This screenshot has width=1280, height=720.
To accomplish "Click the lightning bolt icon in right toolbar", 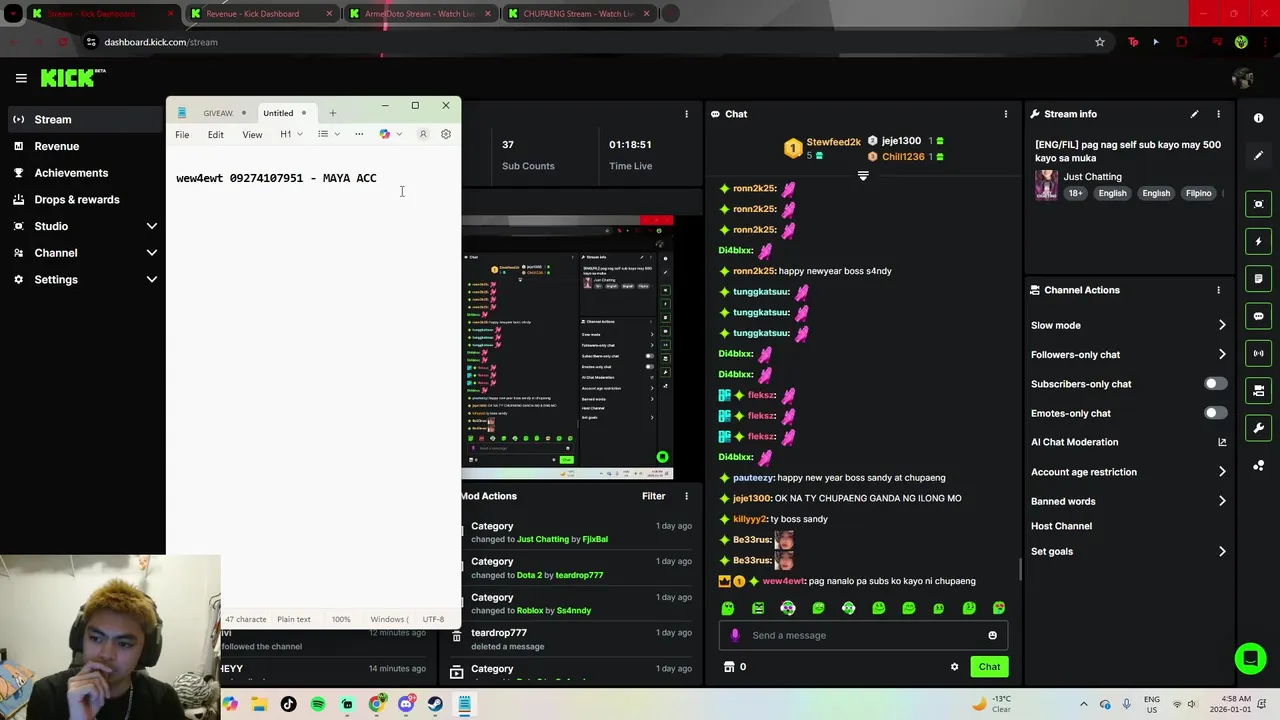I will (1258, 241).
